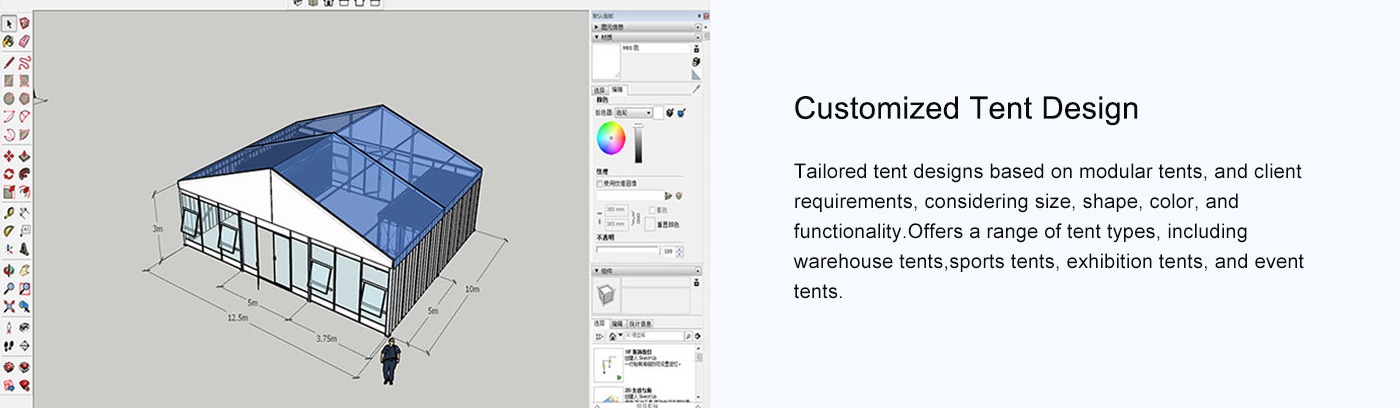Select the Arc tool
Viewport: 1400px width, 408px height.
[9, 116]
